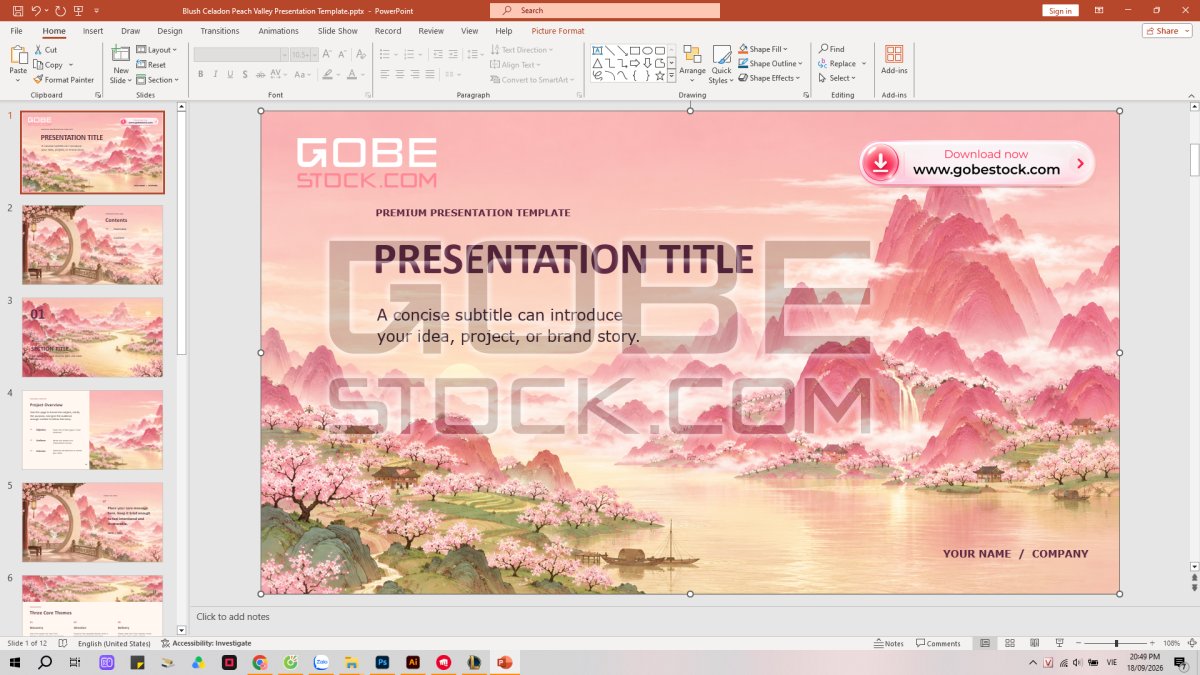The width and height of the screenshot is (1200, 675).
Task: Customize Quick Access Toolbar dropdown
Action: click(97, 11)
